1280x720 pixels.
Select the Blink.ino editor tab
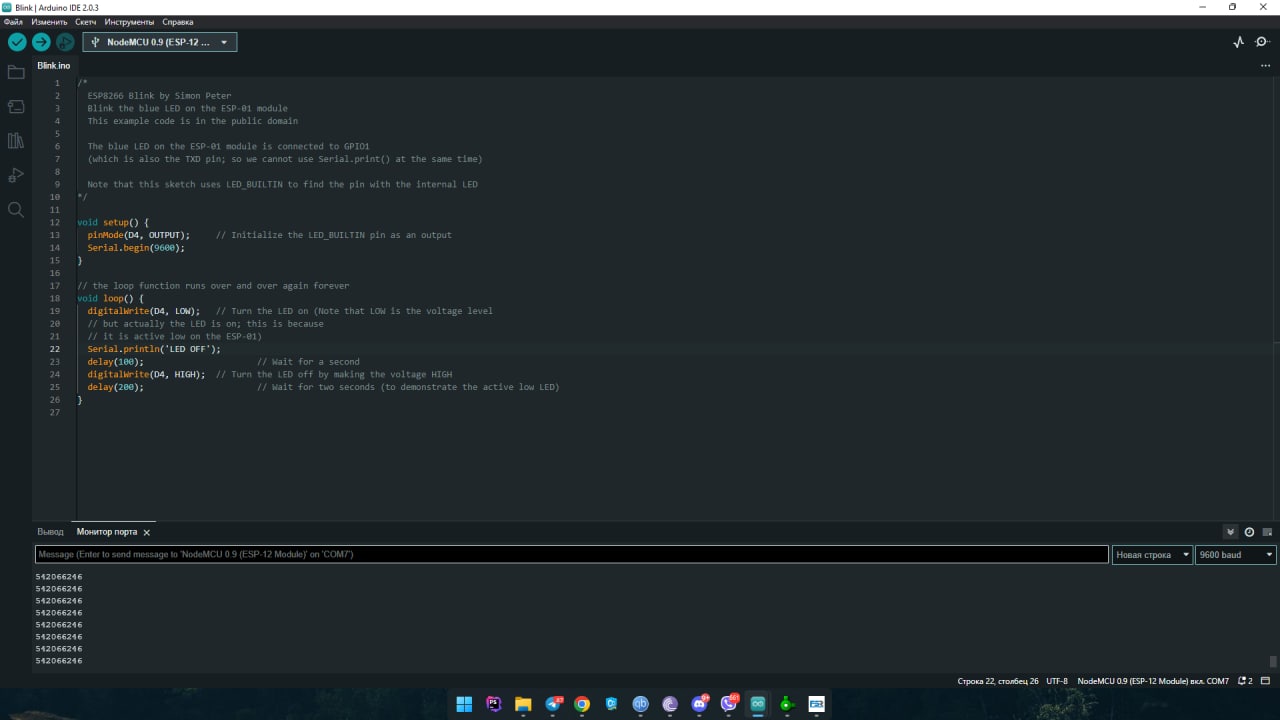tap(54, 66)
